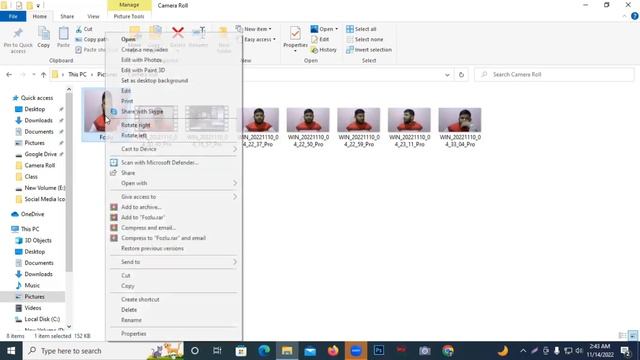Click the ribbon Edit button in Open group
The image size is (640, 360).
[x=320, y=39]
